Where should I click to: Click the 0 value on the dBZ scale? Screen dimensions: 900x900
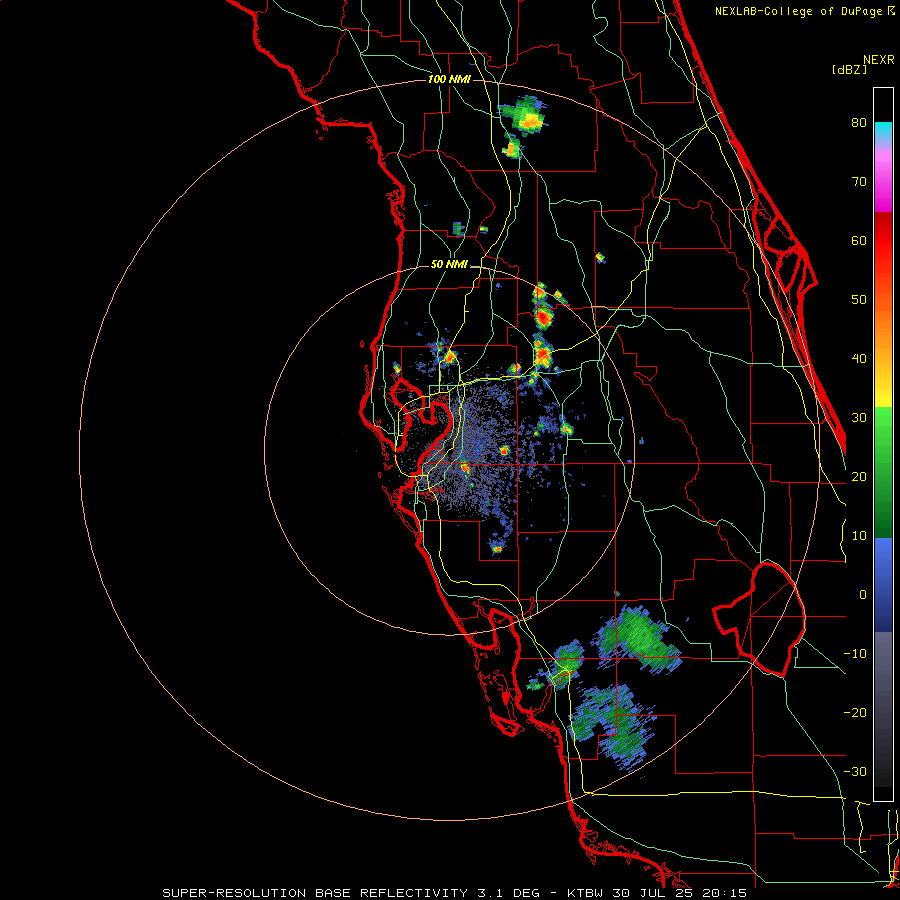863,595
